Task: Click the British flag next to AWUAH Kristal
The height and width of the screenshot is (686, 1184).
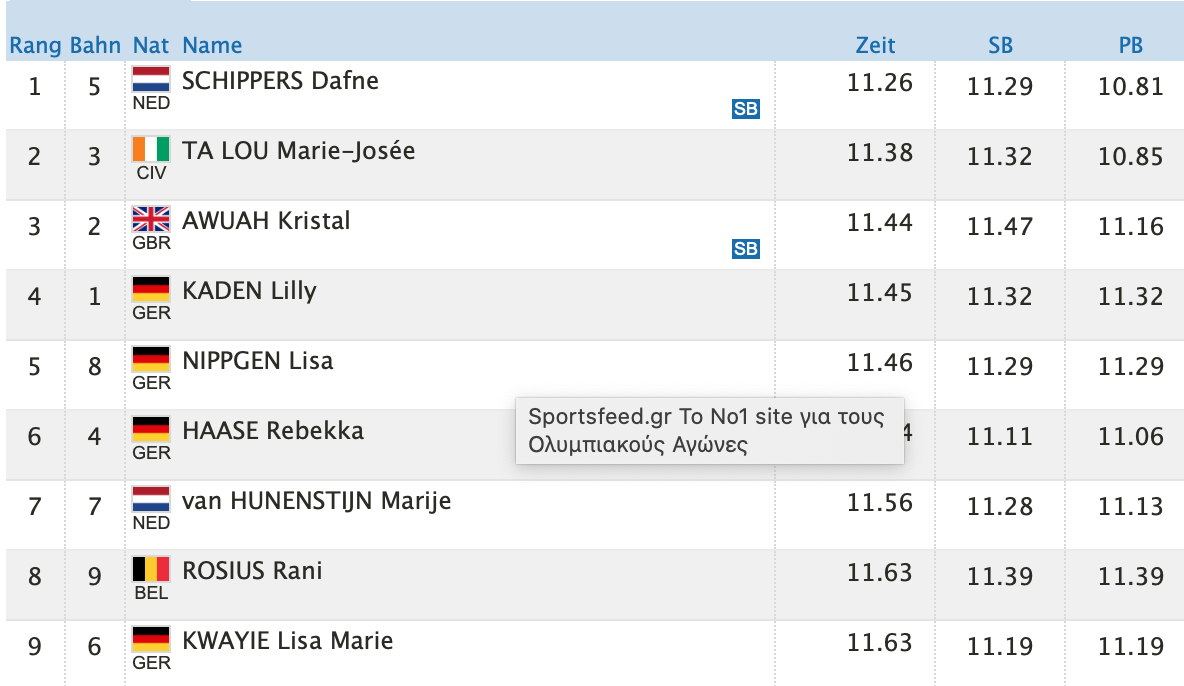Action: tap(151, 219)
